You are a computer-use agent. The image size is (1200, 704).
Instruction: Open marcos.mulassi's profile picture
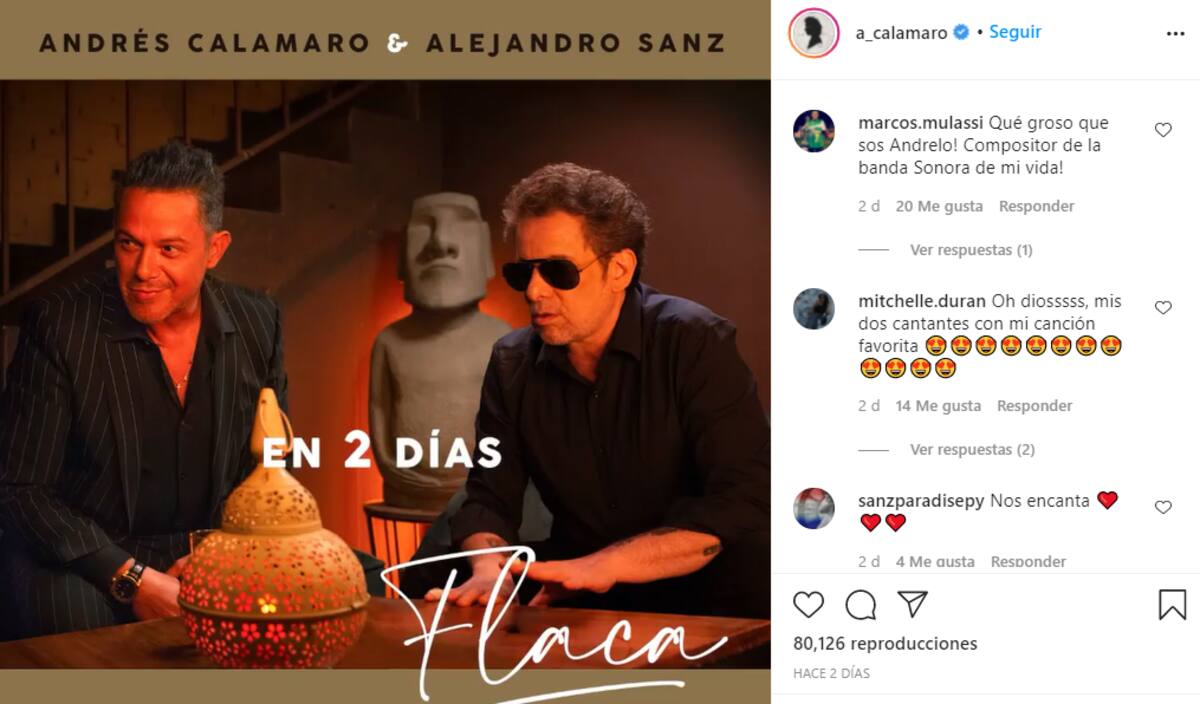[813, 131]
